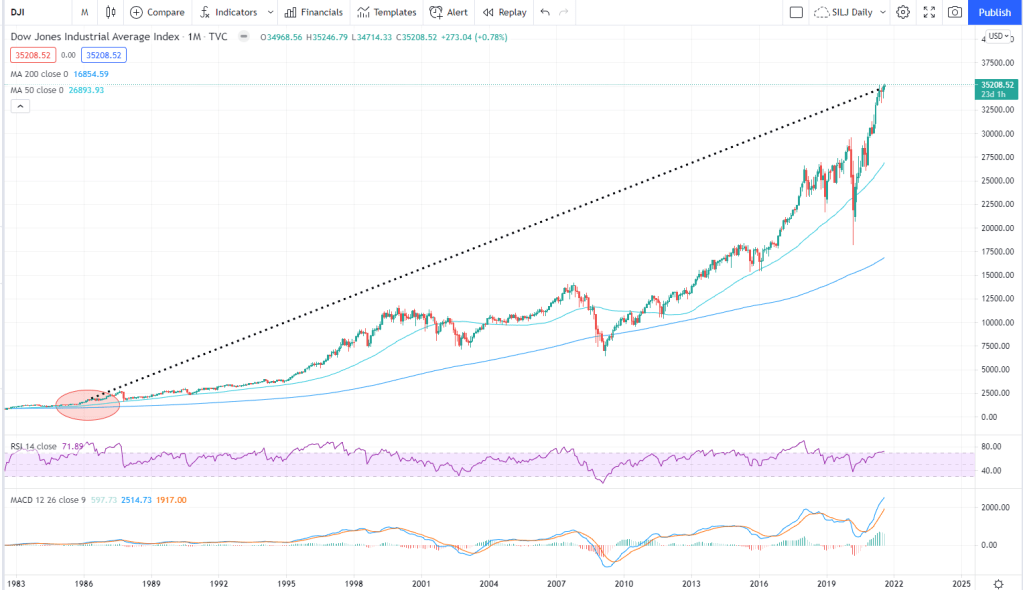Click the select layout rectangle icon
This screenshot has height=590, width=1023.
(x=796, y=12)
